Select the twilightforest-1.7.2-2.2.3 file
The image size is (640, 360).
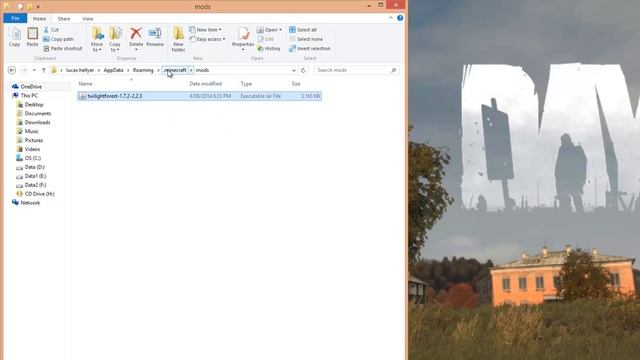[x=199, y=96]
